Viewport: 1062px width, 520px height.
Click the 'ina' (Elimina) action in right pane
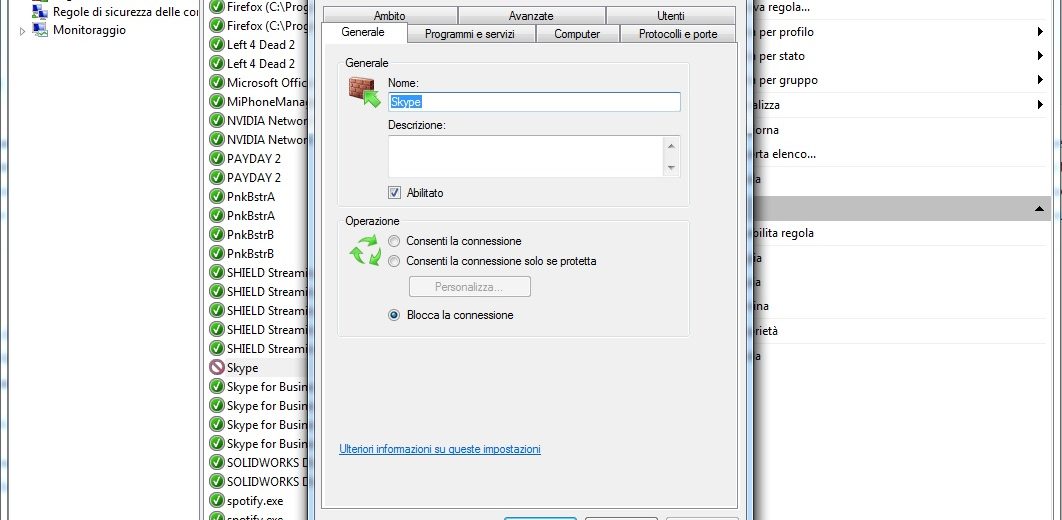(x=762, y=306)
